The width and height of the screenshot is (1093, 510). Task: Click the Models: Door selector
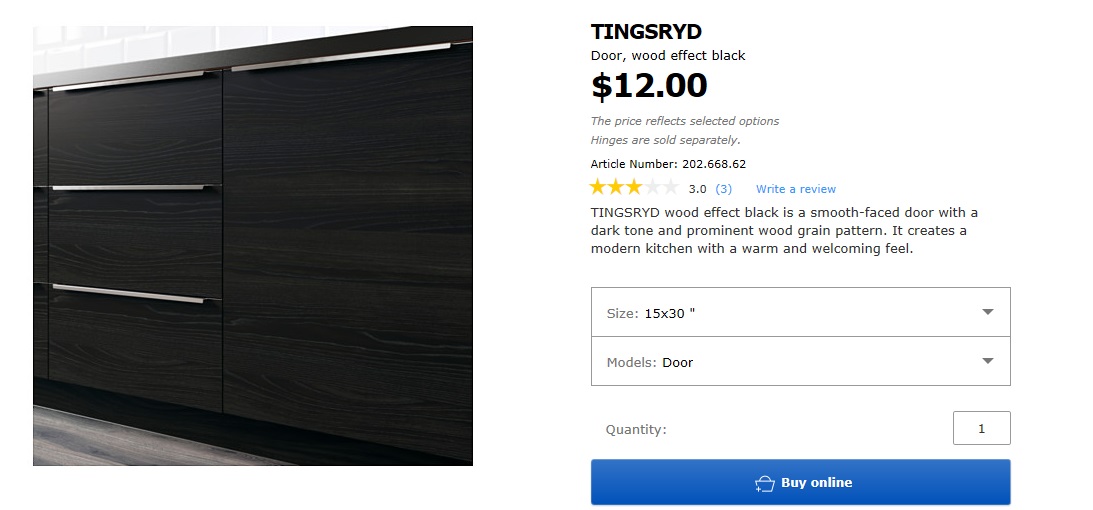(x=800, y=361)
